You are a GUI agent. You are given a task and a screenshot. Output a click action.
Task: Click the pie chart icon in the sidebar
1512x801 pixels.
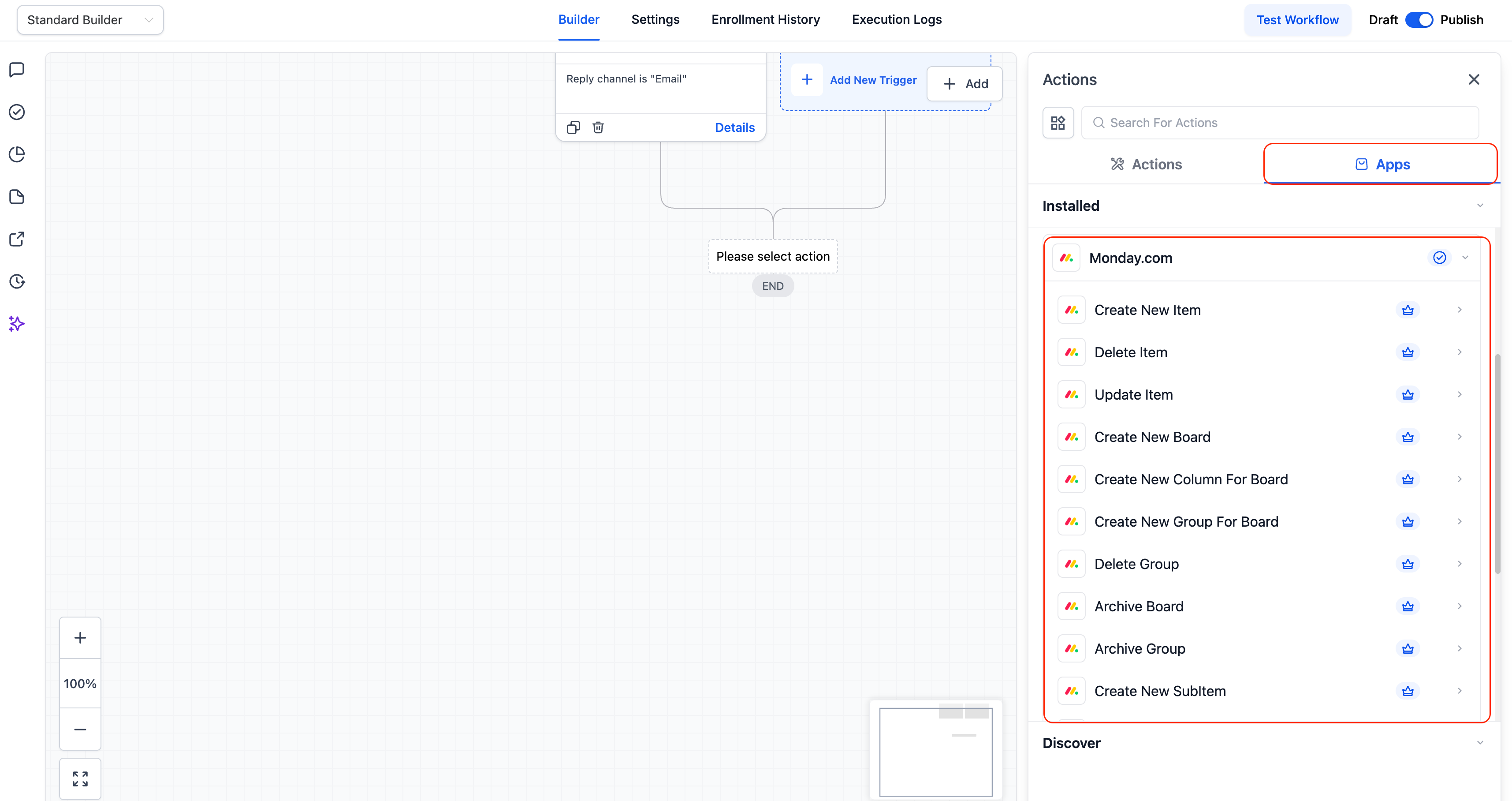(16, 154)
